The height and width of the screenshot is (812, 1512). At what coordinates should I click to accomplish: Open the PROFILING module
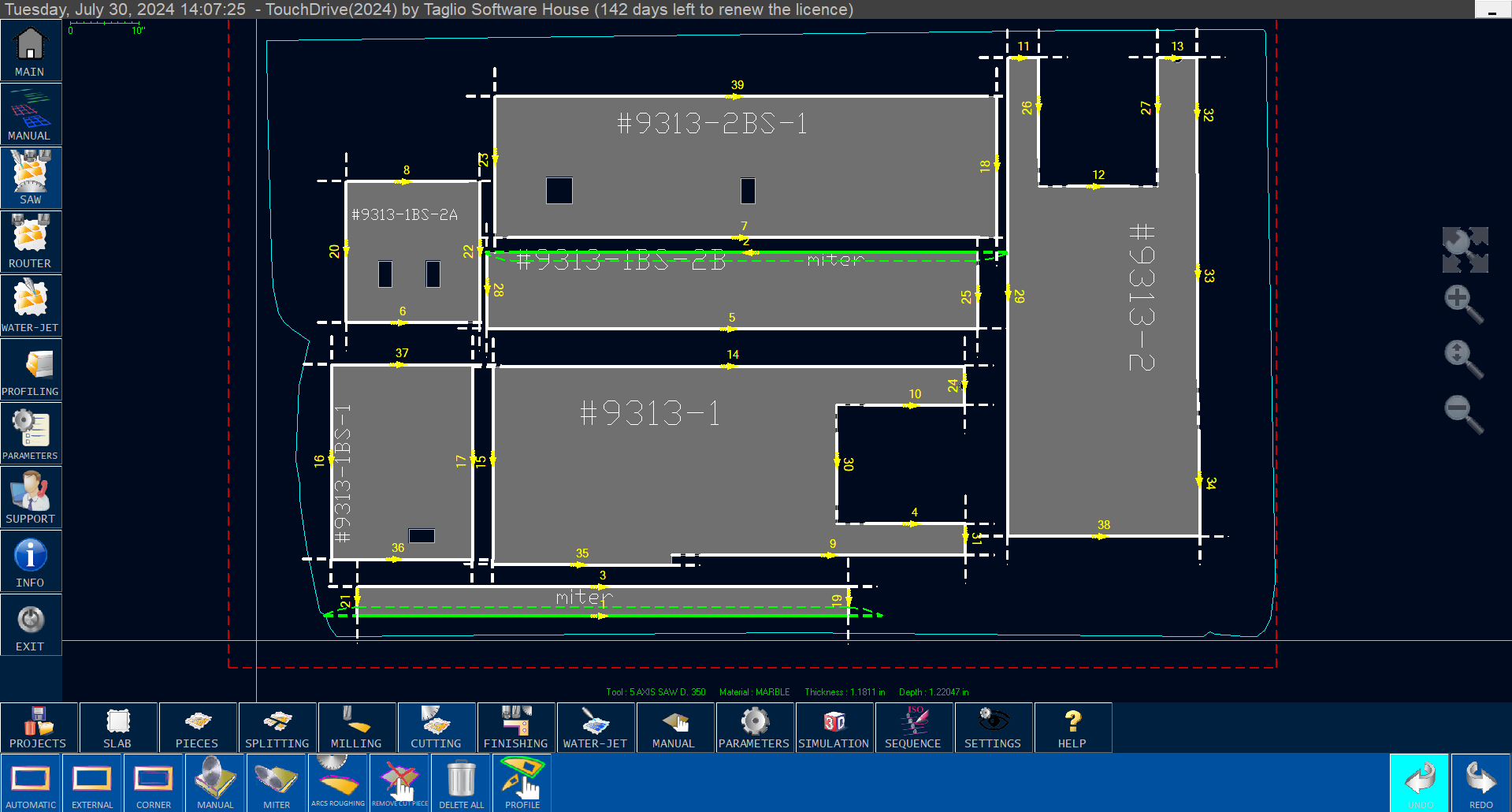click(31, 370)
